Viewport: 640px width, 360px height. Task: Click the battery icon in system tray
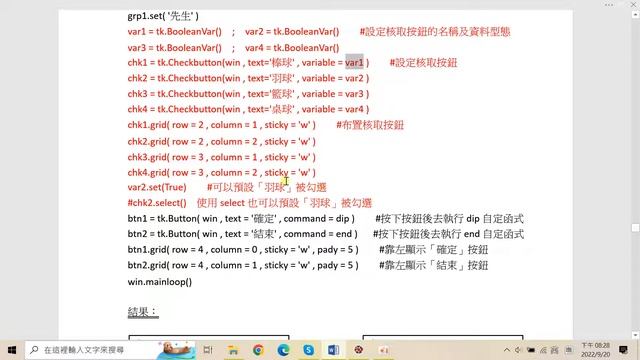pos(531,350)
